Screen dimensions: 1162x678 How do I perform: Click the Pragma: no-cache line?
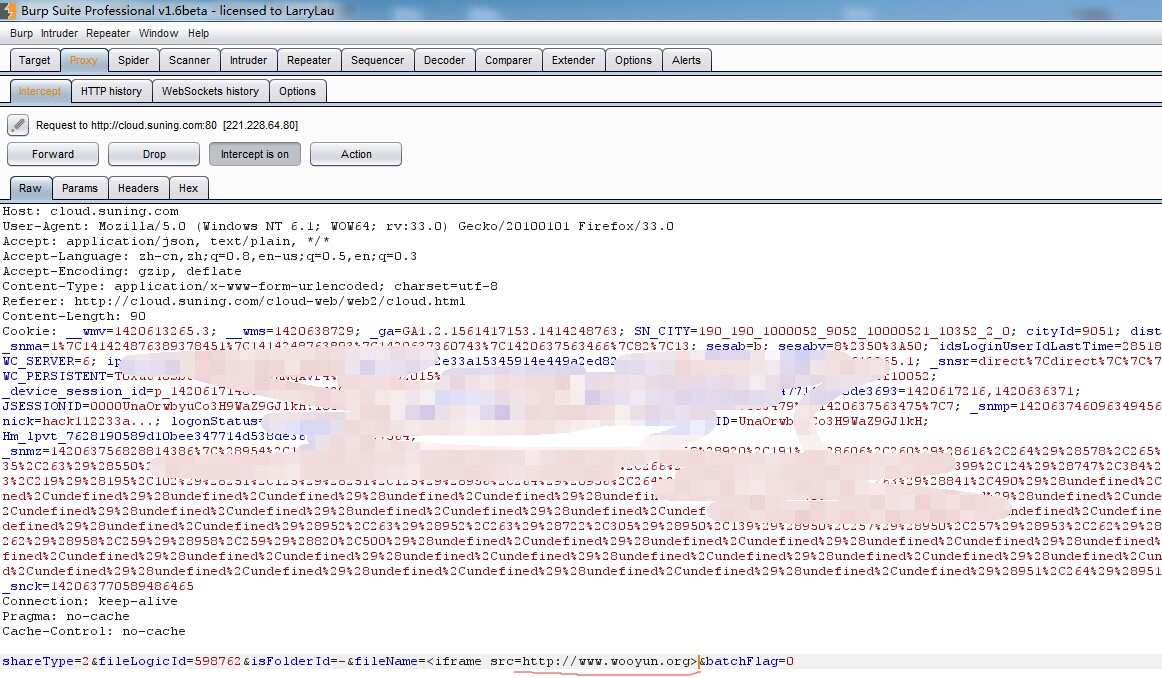coord(66,616)
